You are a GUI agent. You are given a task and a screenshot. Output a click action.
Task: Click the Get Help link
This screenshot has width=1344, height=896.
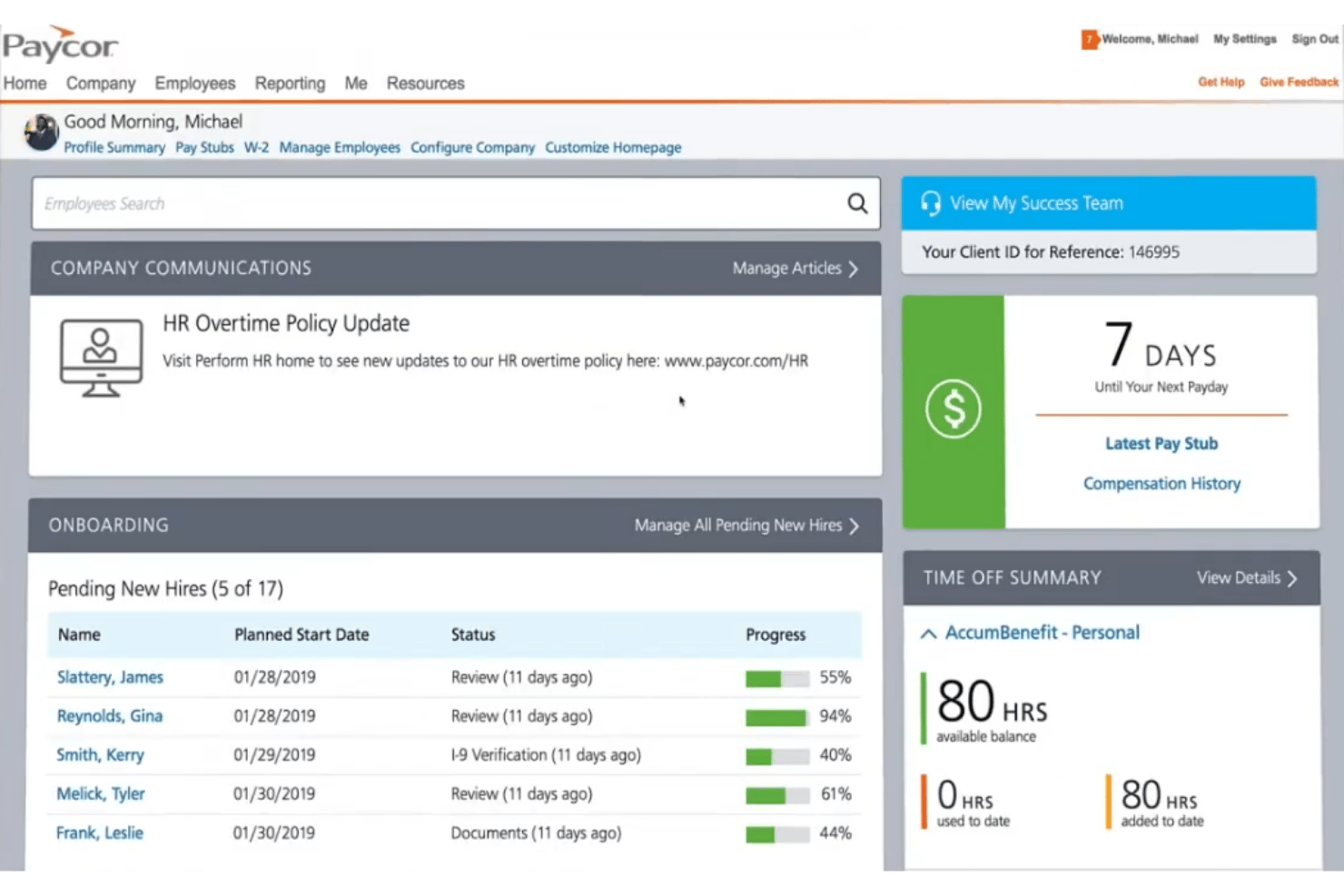tap(1221, 82)
